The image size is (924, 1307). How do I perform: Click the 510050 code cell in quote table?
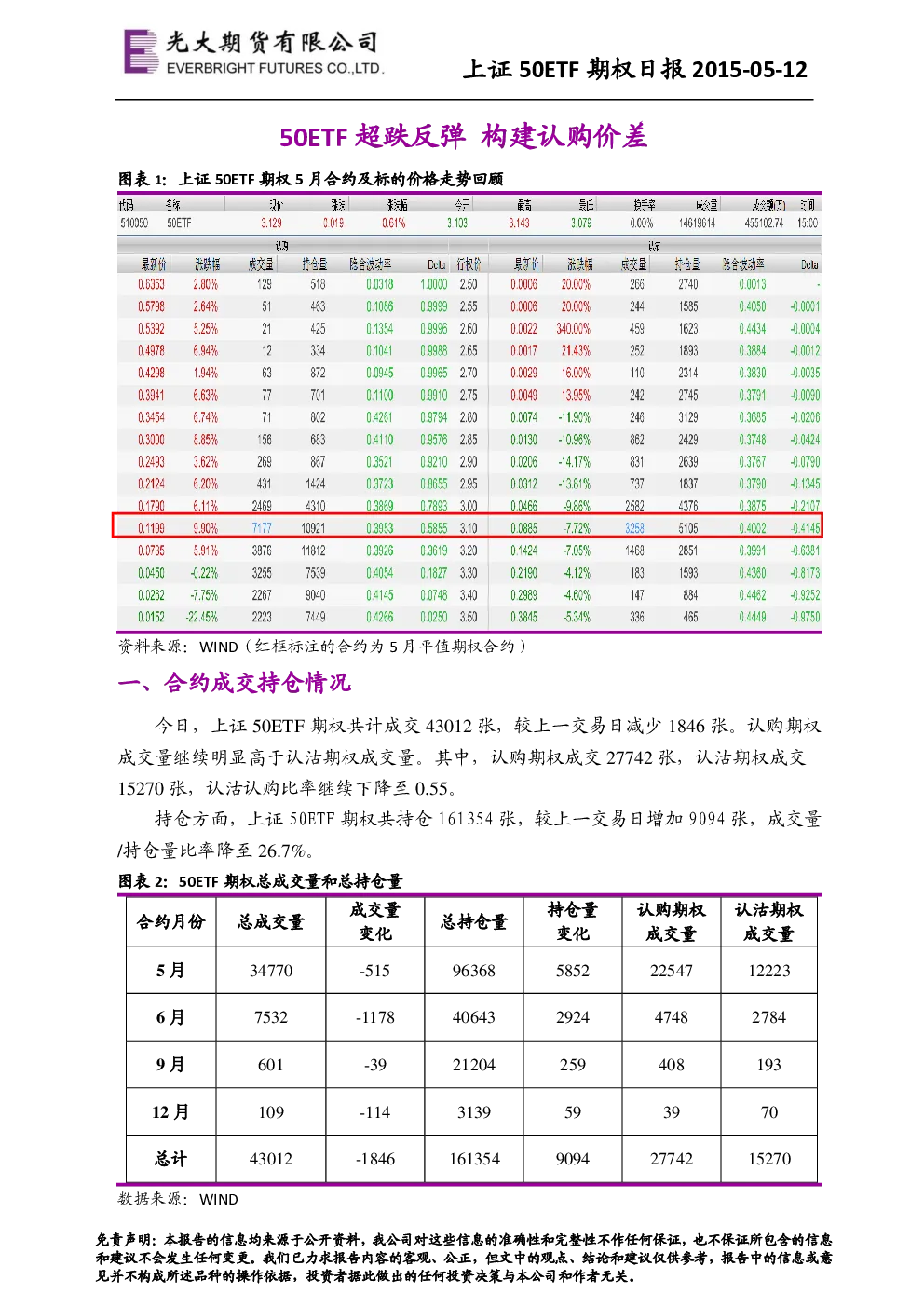point(134,224)
